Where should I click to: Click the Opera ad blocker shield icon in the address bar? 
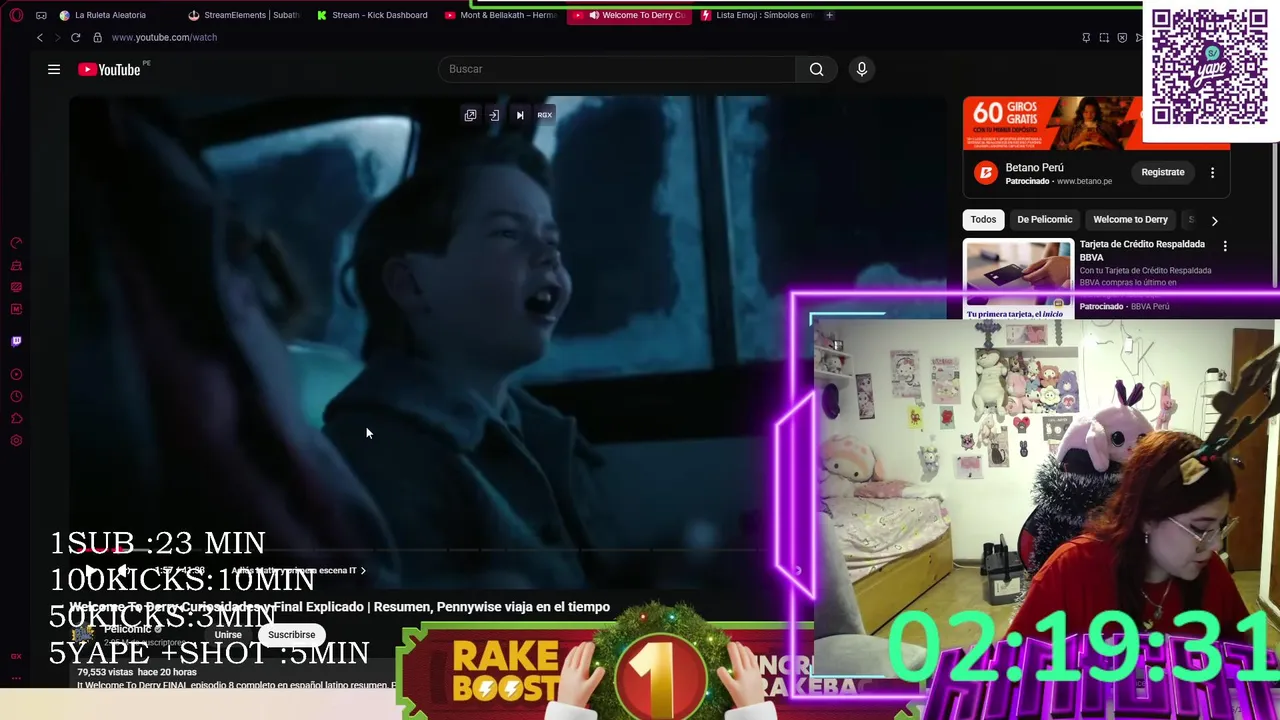click(x=1122, y=37)
